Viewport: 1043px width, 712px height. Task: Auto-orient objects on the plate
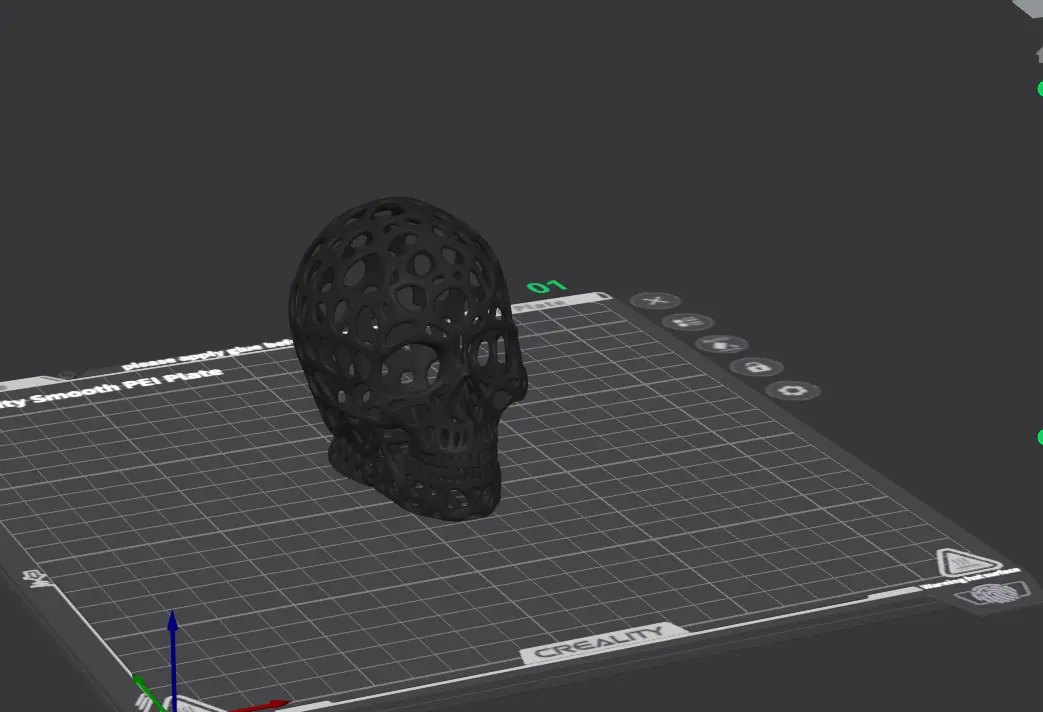pos(722,345)
